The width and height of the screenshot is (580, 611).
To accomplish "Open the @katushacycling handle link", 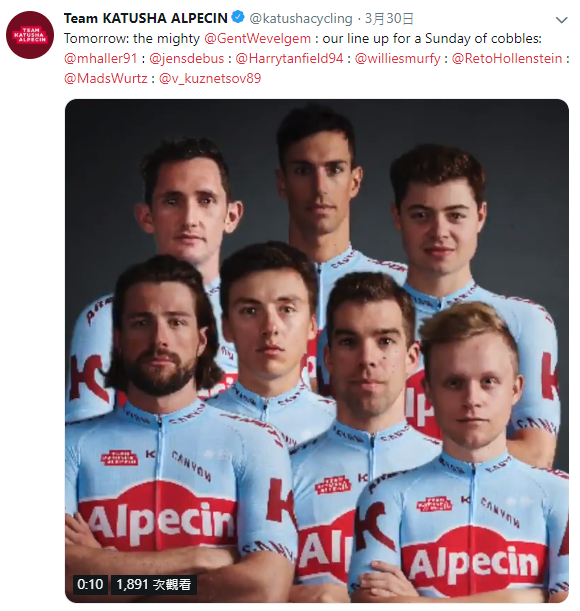I will pyautogui.click(x=301, y=18).
